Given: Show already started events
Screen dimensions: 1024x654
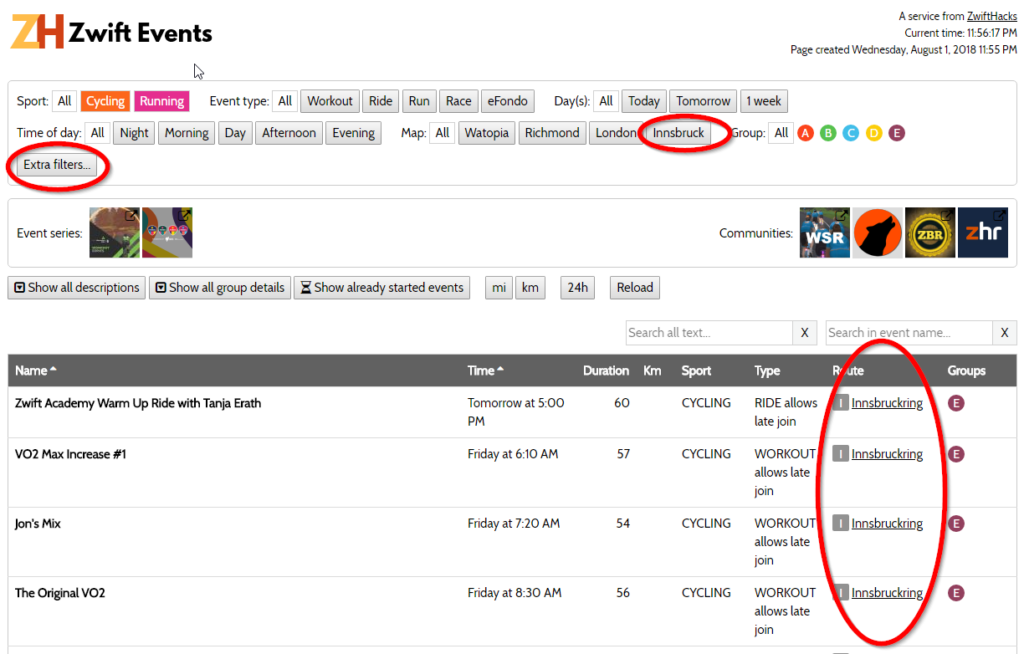Looking at the screenshot, I should (382, 287).
